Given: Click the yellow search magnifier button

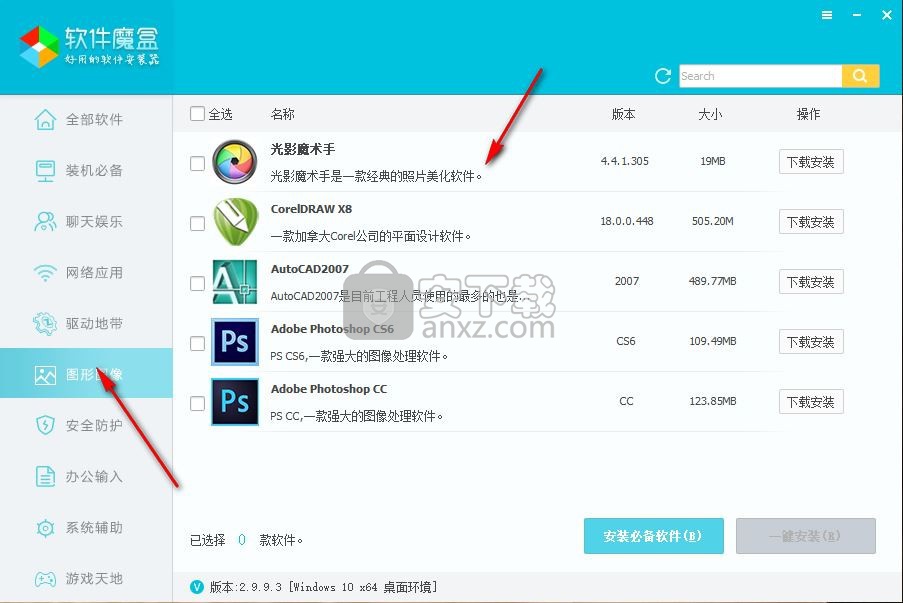Looking at the screenshot, I should point(860,76).
